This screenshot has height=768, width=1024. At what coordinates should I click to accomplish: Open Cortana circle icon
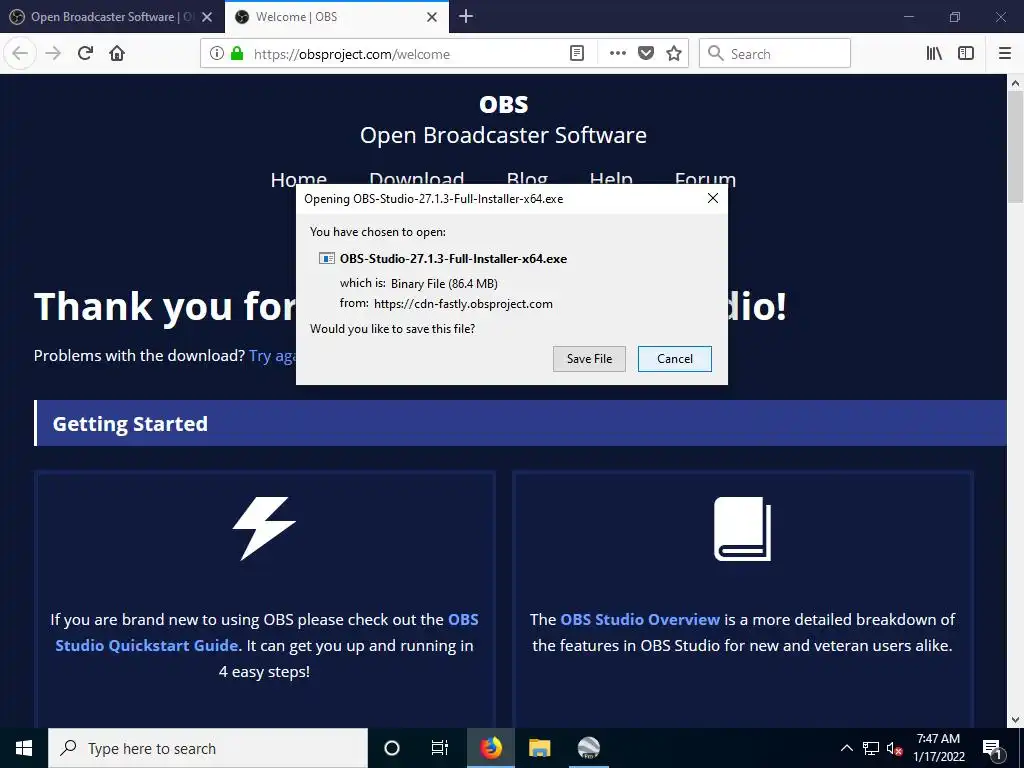tap(392, 748)
